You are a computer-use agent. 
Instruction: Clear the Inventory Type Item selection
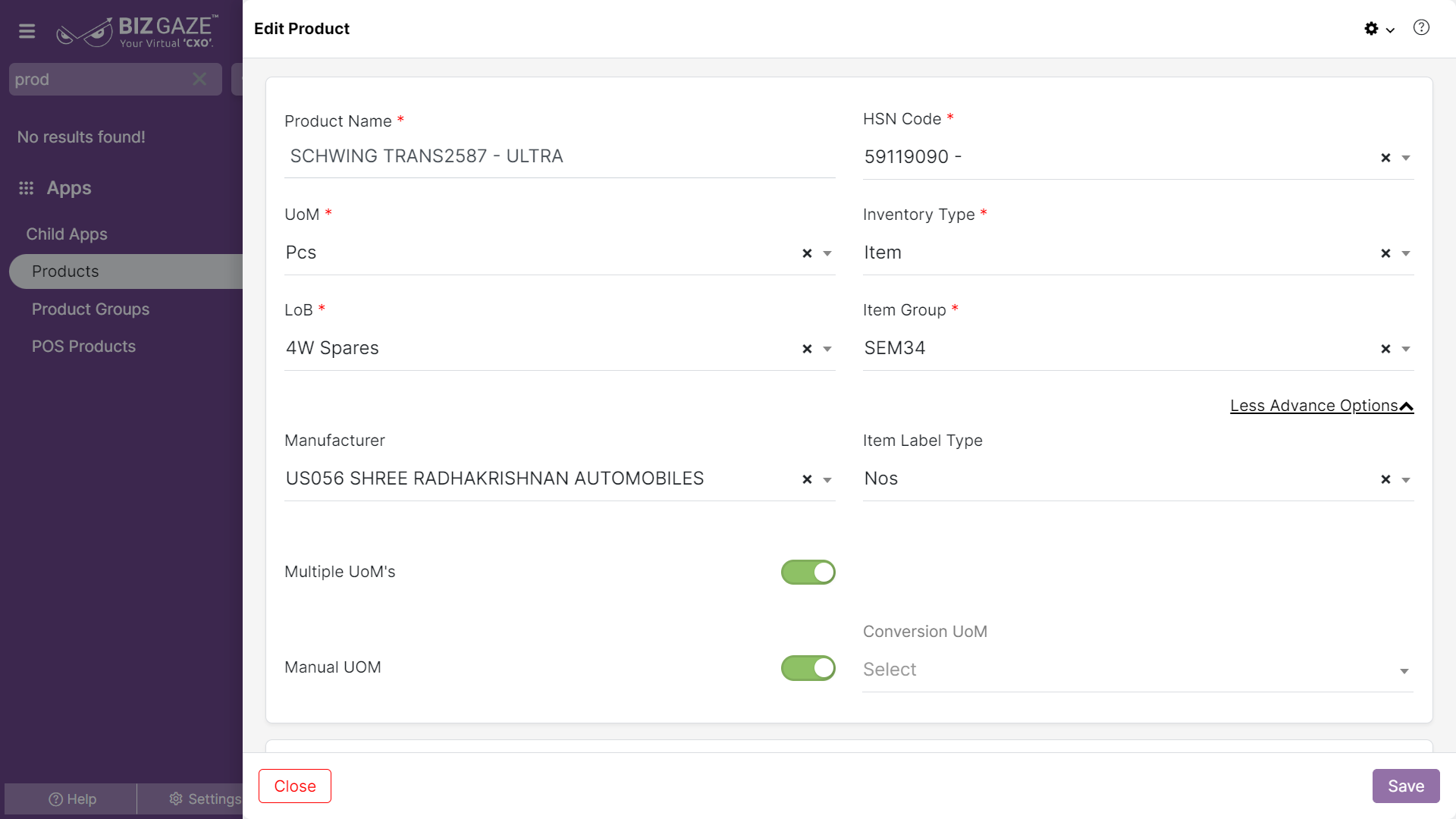(1385, 253)
